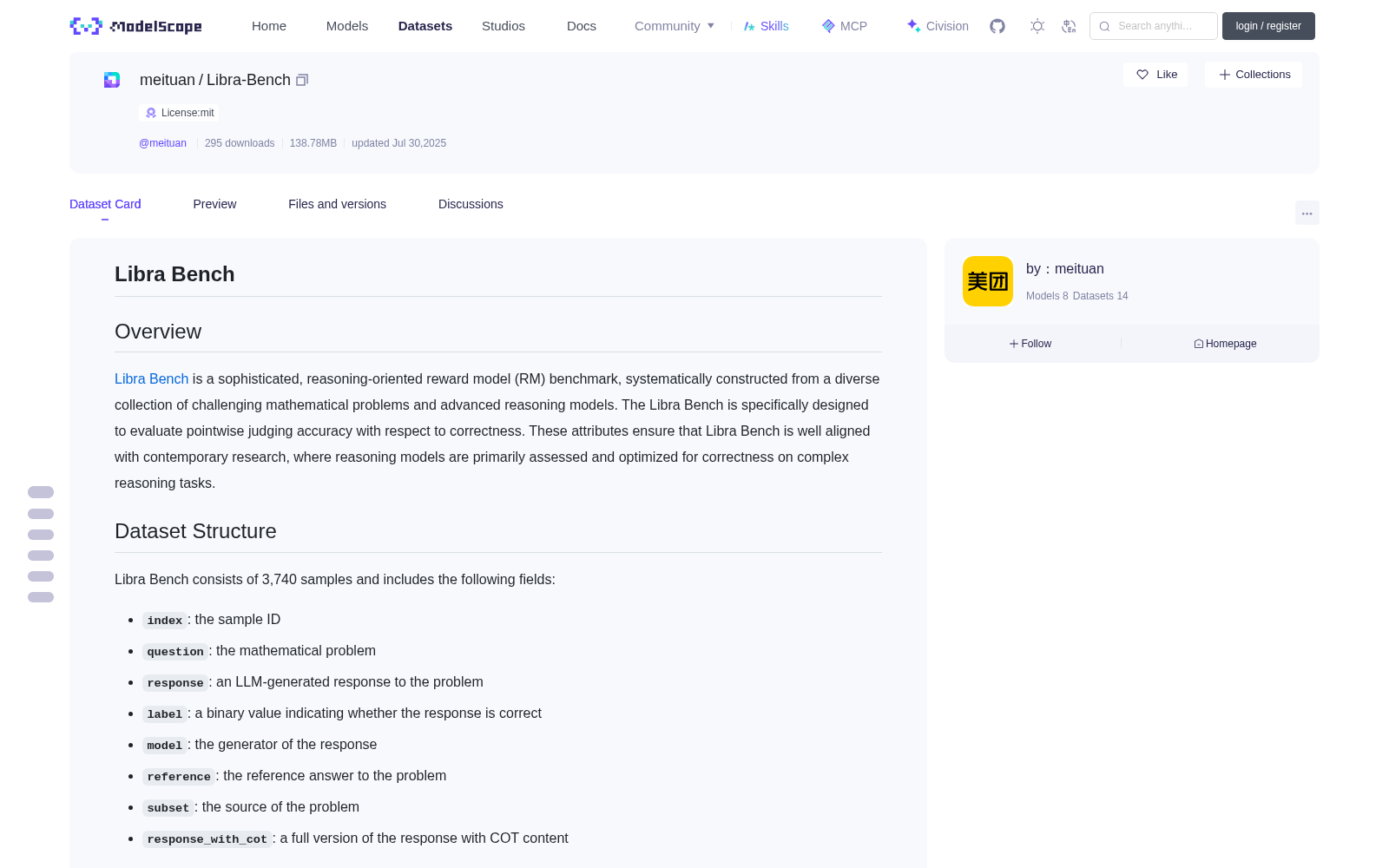Expand the Community dropdown

click(x=675, y=26)
